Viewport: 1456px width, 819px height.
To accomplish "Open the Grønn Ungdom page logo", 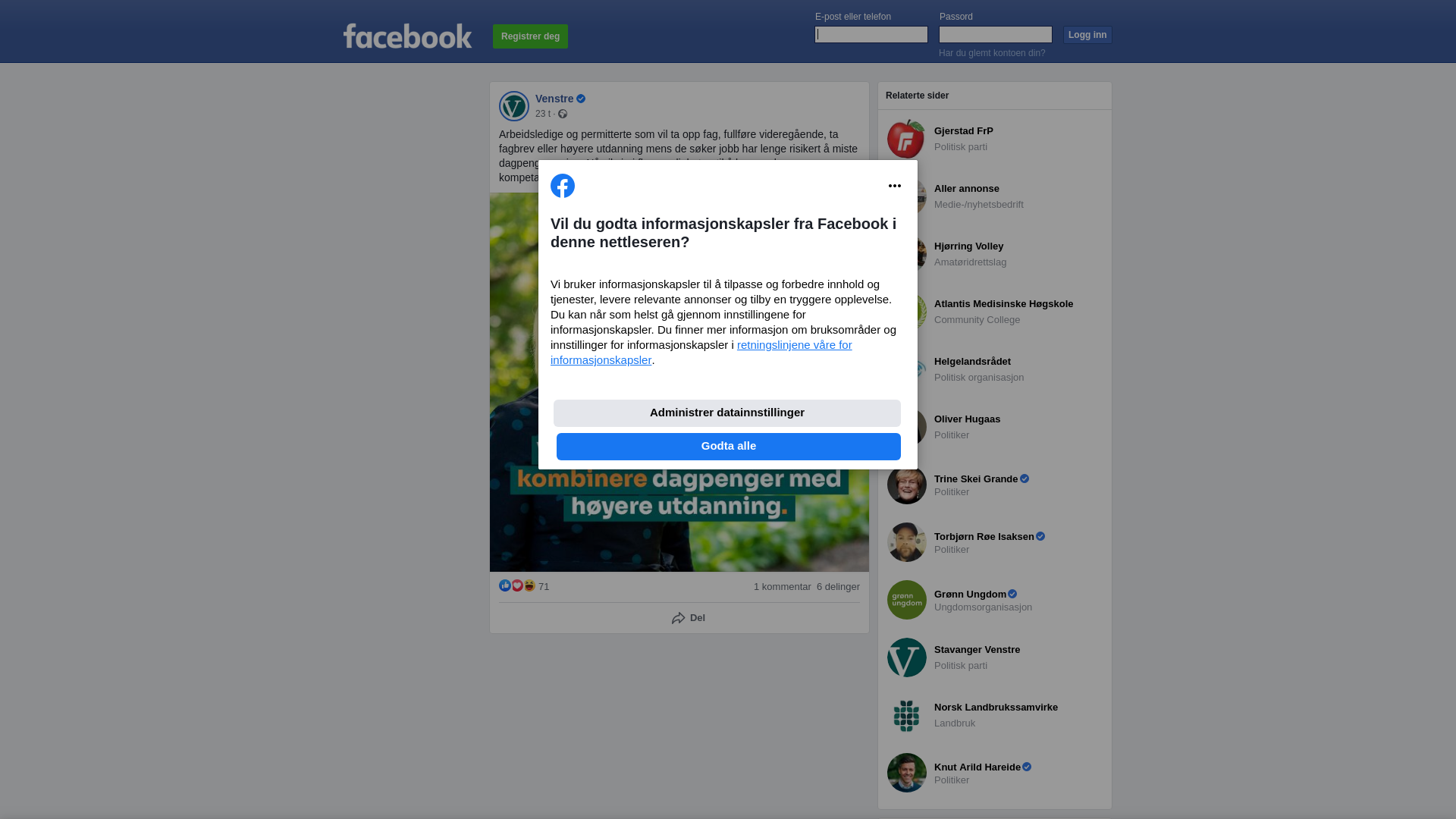I will 907,600.
